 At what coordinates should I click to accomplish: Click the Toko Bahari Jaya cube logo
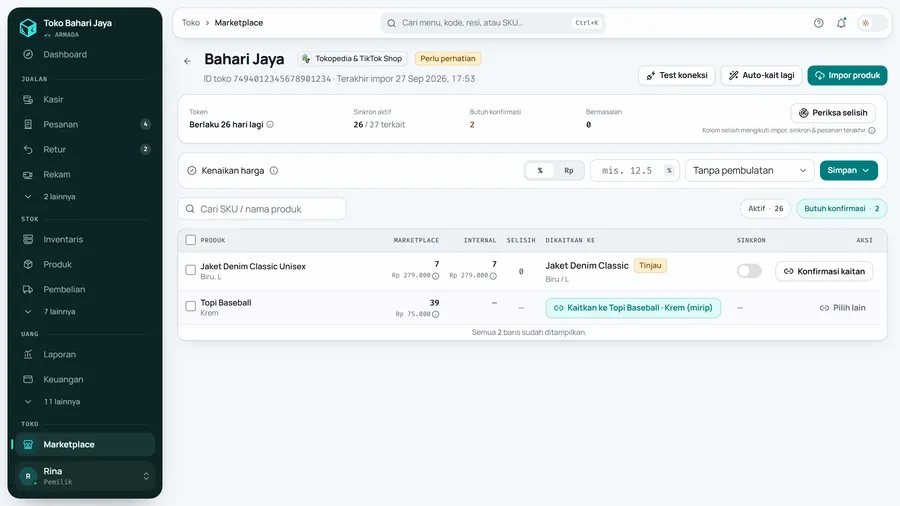[28, 28]
